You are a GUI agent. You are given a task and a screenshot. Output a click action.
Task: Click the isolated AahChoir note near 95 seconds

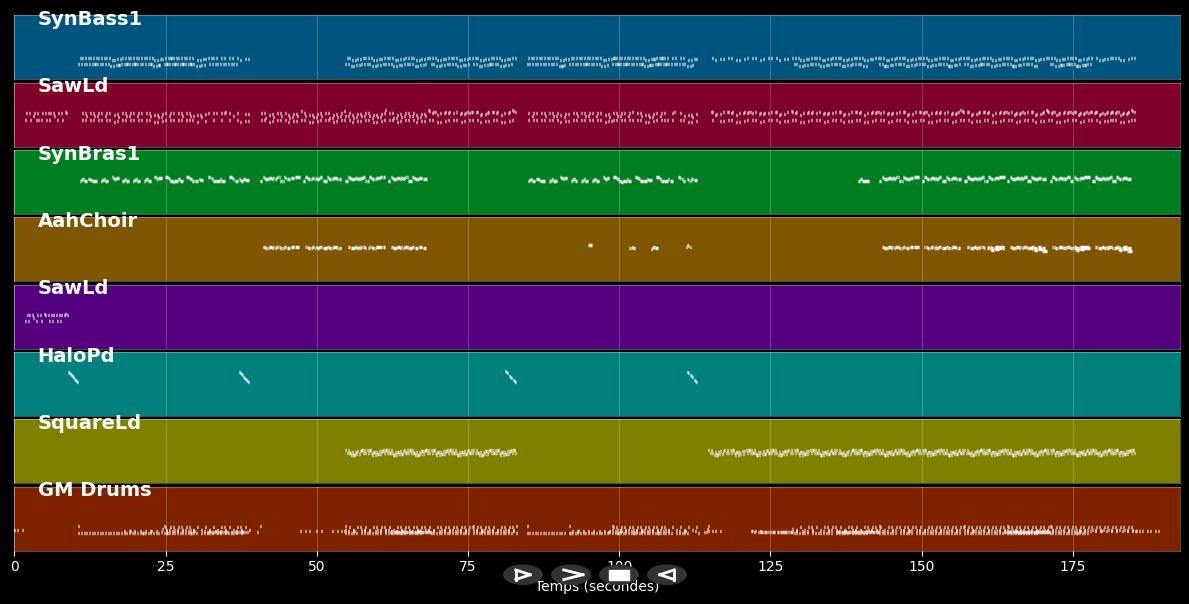pyautogui.click(x=590, y=245)
